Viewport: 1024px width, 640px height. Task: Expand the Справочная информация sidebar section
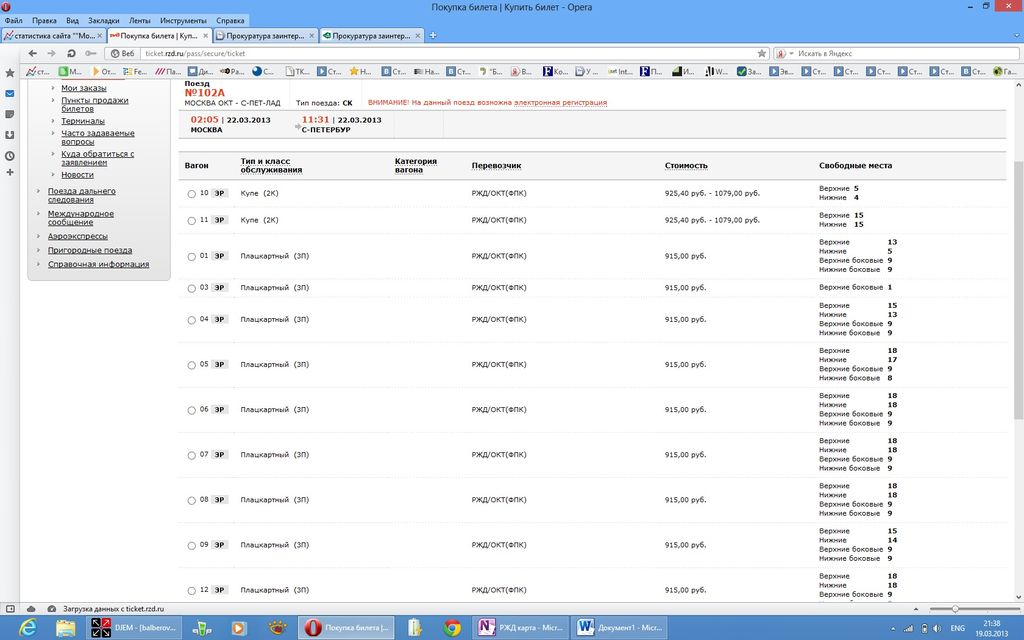click(98, 264)
